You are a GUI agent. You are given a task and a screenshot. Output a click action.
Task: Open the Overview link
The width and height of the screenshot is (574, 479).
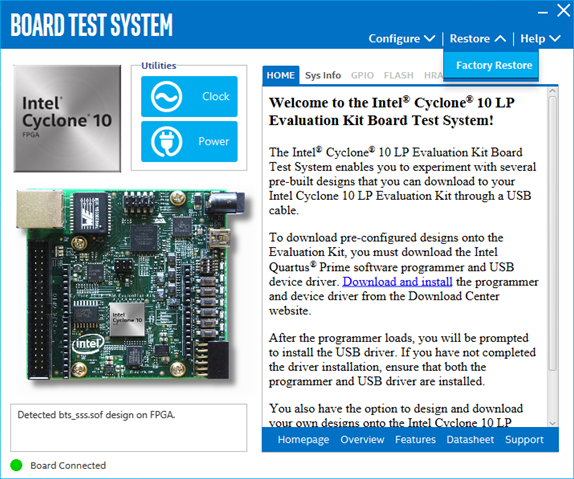pos(362,439)
